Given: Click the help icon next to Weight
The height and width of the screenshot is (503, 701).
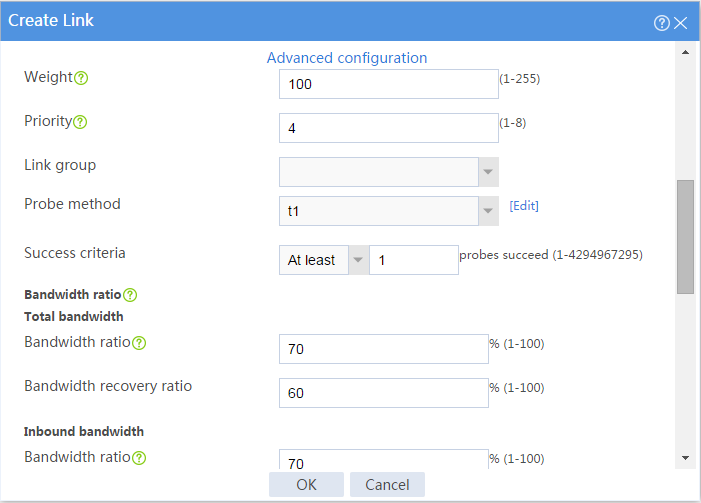Looking at the screenshot, I should click(81, 78).
